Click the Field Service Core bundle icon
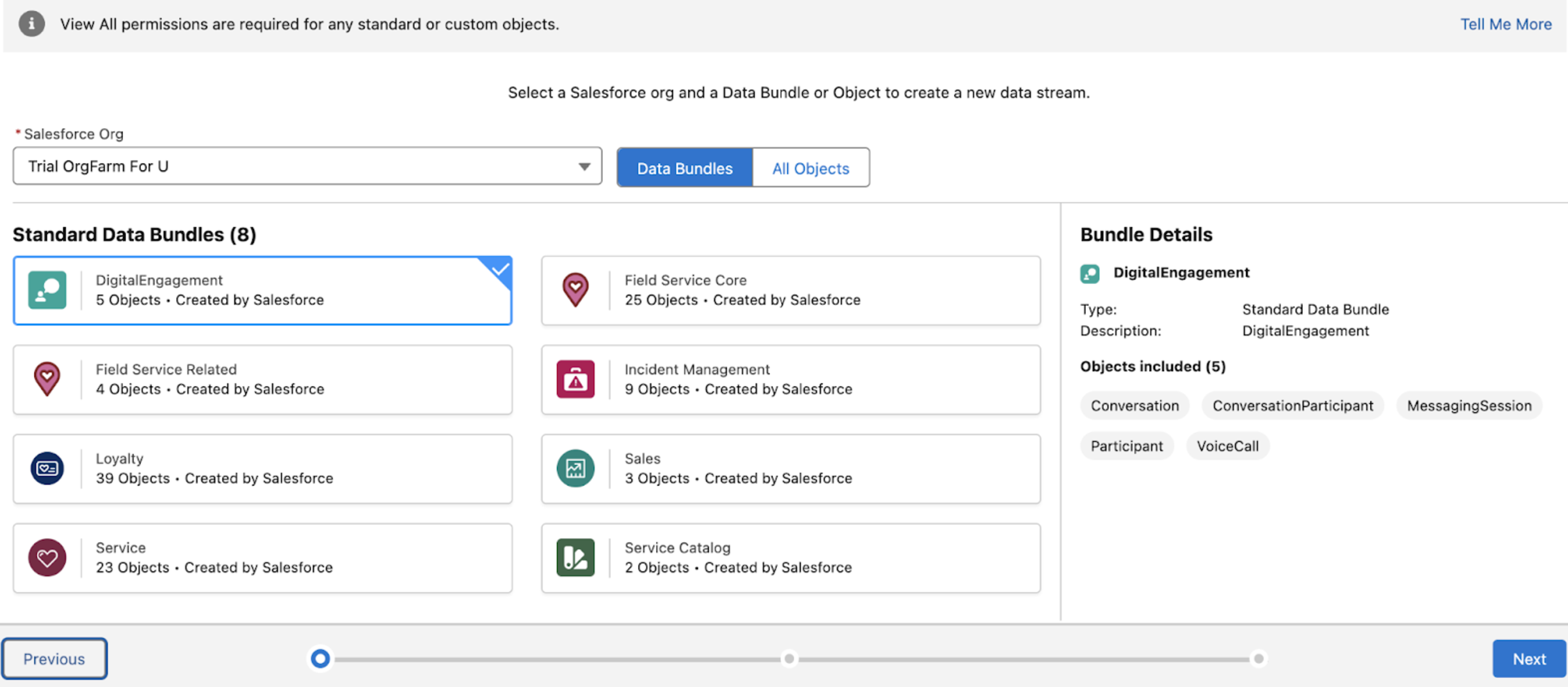This screenshot has height=687, width=1568. [576, 290]
